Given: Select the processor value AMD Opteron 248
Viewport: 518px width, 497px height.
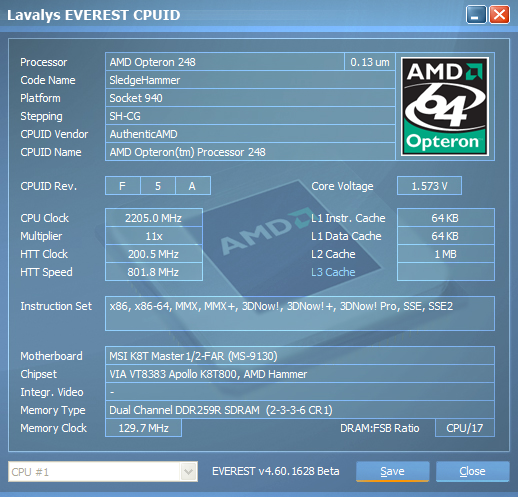Looking at the screenshot, I should [x=225, y=62].
